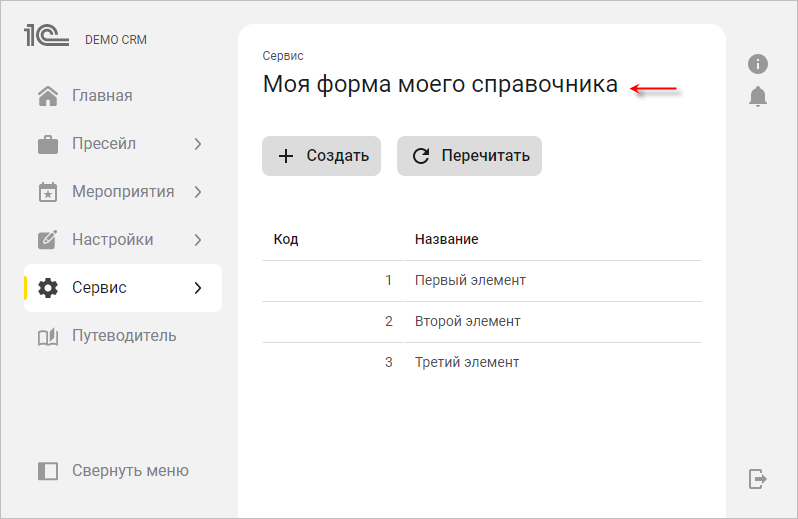The image size is (798, 519).
Task: Open Путеводитель menu item
Action: coord(124,336)
